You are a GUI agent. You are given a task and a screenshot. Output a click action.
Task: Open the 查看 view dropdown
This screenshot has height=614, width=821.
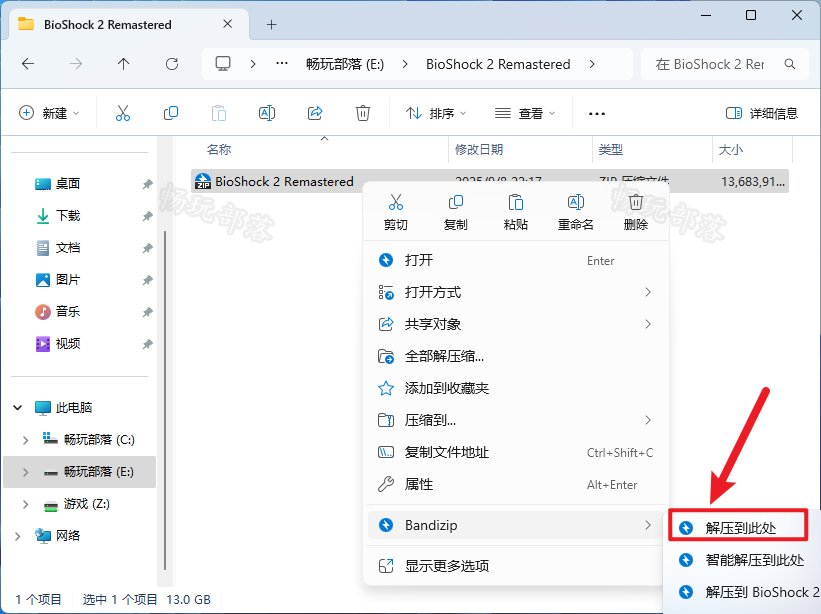coord(525,114)
